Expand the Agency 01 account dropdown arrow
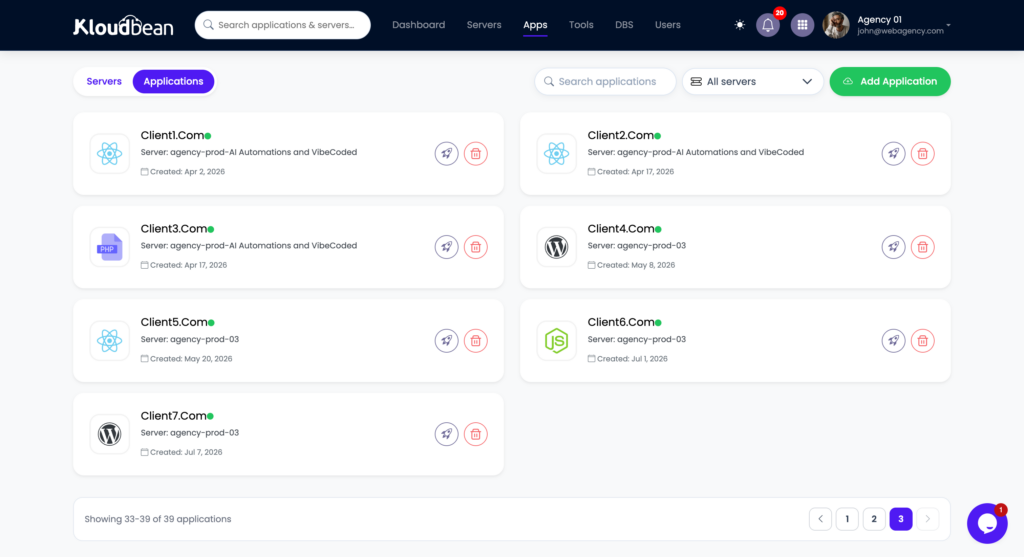Viewport: 1024px width, 557px height. pos(948,25)
